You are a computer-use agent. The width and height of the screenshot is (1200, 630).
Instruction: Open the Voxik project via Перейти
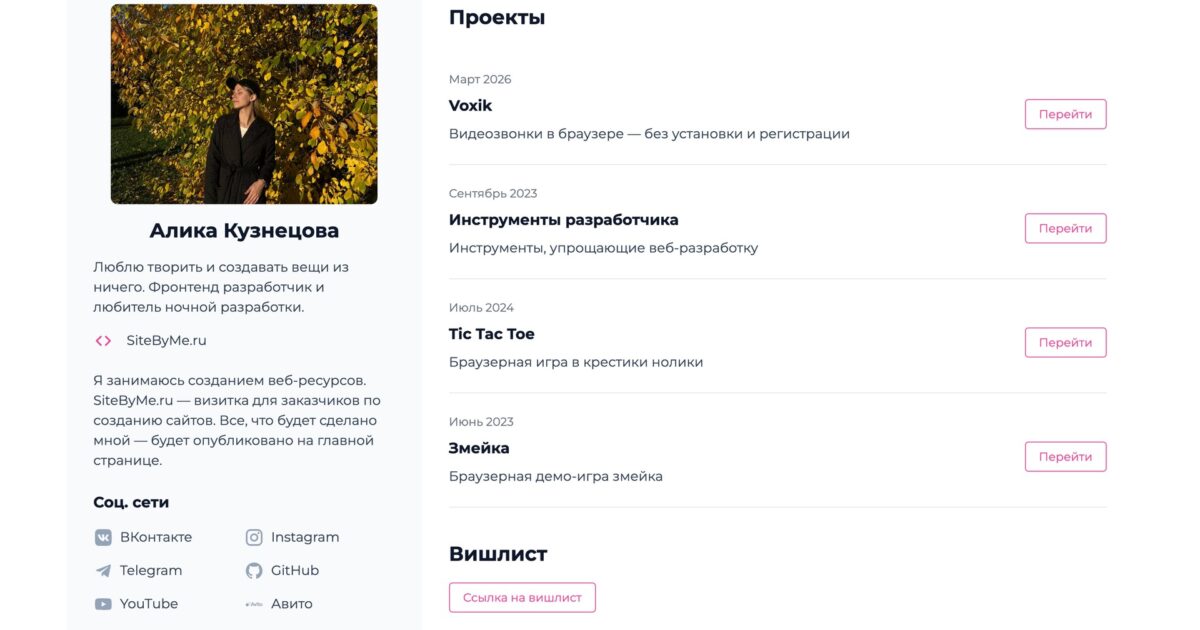1065,114
